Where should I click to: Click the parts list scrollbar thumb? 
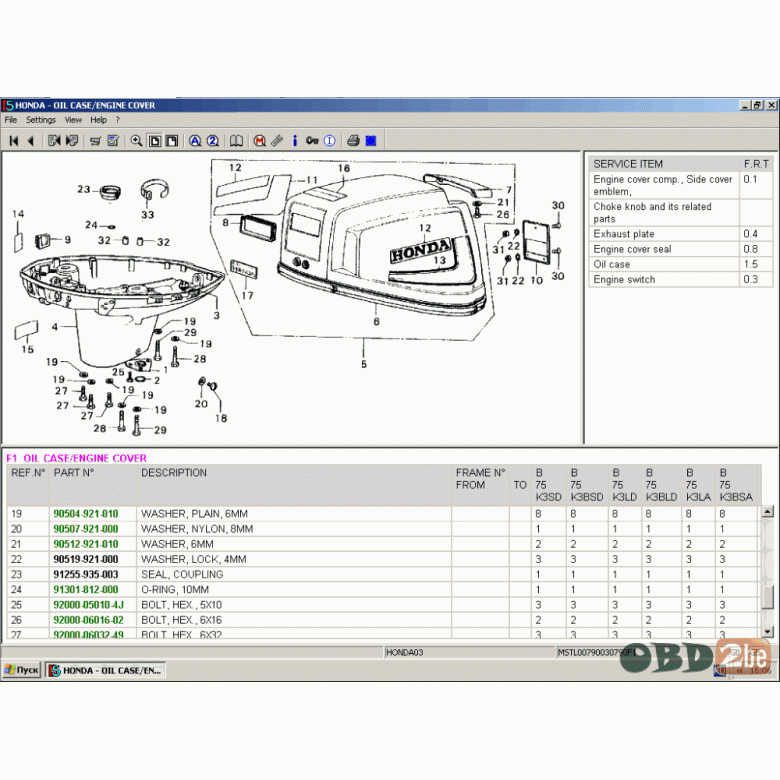[x=768, y=597]
